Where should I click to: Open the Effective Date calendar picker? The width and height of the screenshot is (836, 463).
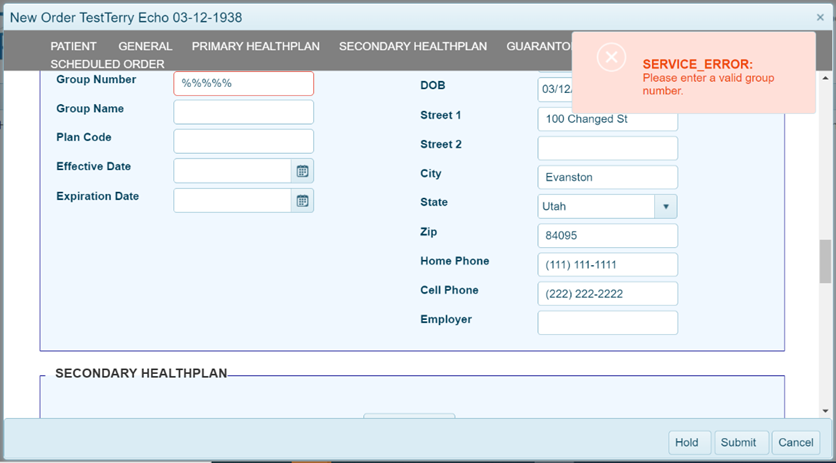click(302, 171)
